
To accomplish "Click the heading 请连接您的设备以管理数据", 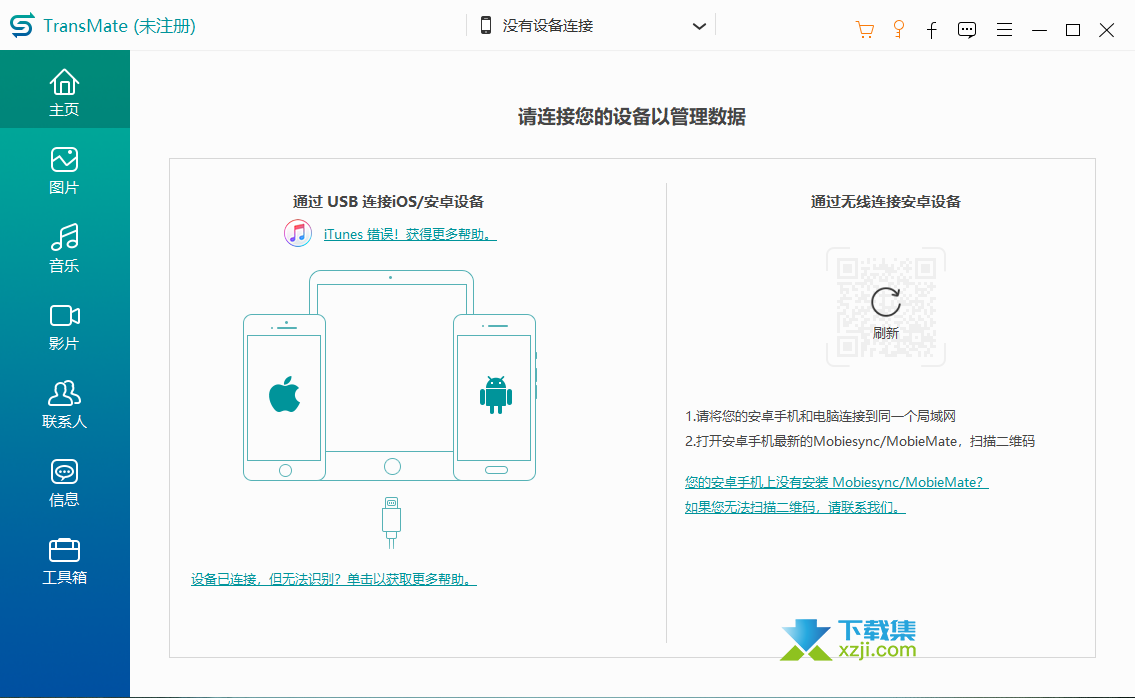I will click(x=631, y=117).
